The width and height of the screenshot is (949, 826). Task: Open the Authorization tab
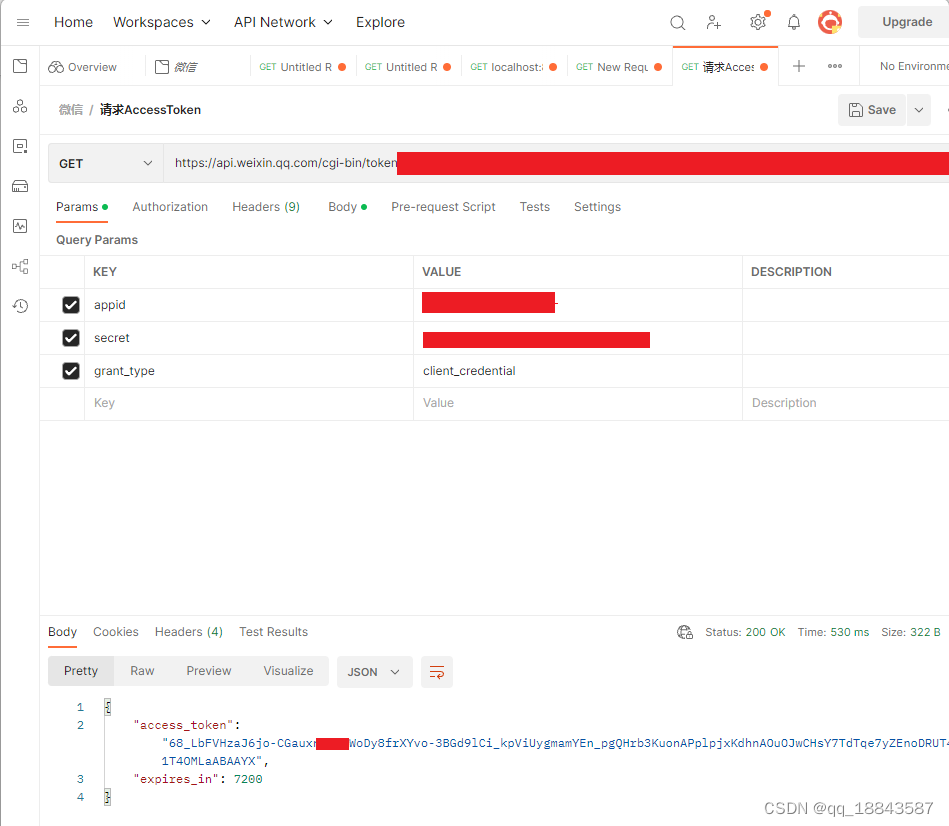[170, 207]
